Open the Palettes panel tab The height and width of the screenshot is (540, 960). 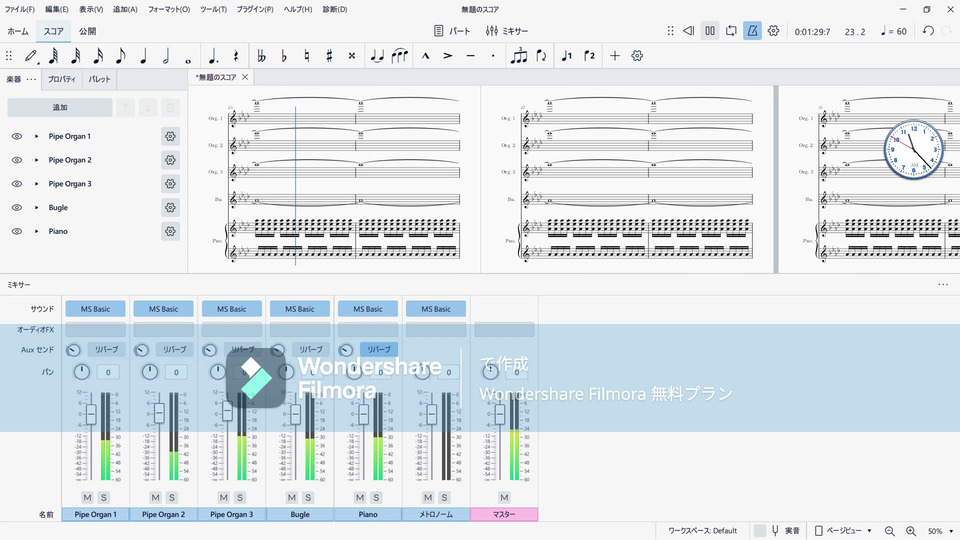[x=99, y=80]
